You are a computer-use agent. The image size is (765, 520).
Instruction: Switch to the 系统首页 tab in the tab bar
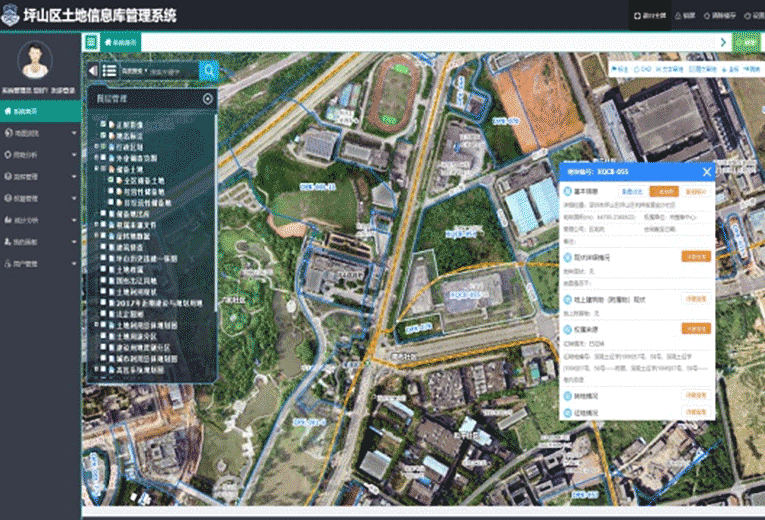pyautogui.click(x=121, y=42)
